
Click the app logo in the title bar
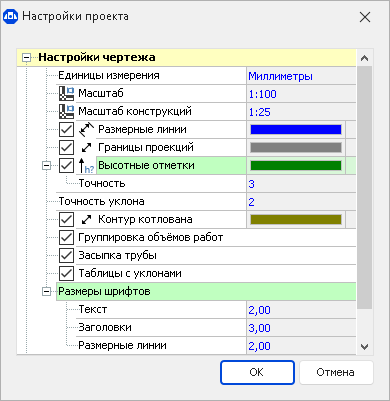10,17
